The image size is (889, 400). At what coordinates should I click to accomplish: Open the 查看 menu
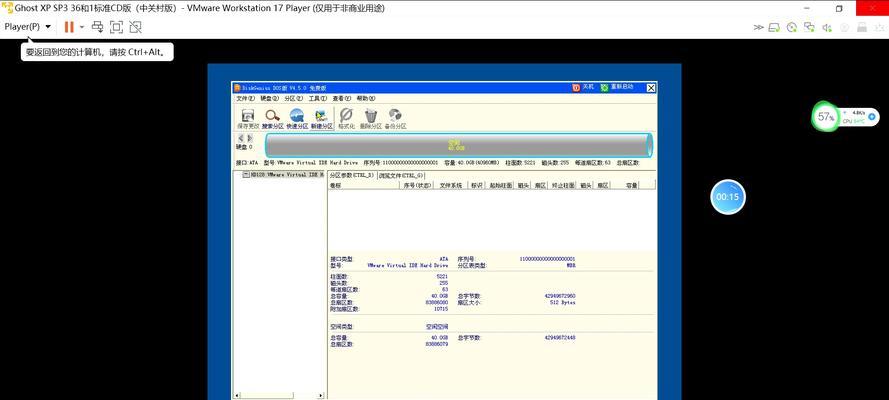tap(341, 99)
